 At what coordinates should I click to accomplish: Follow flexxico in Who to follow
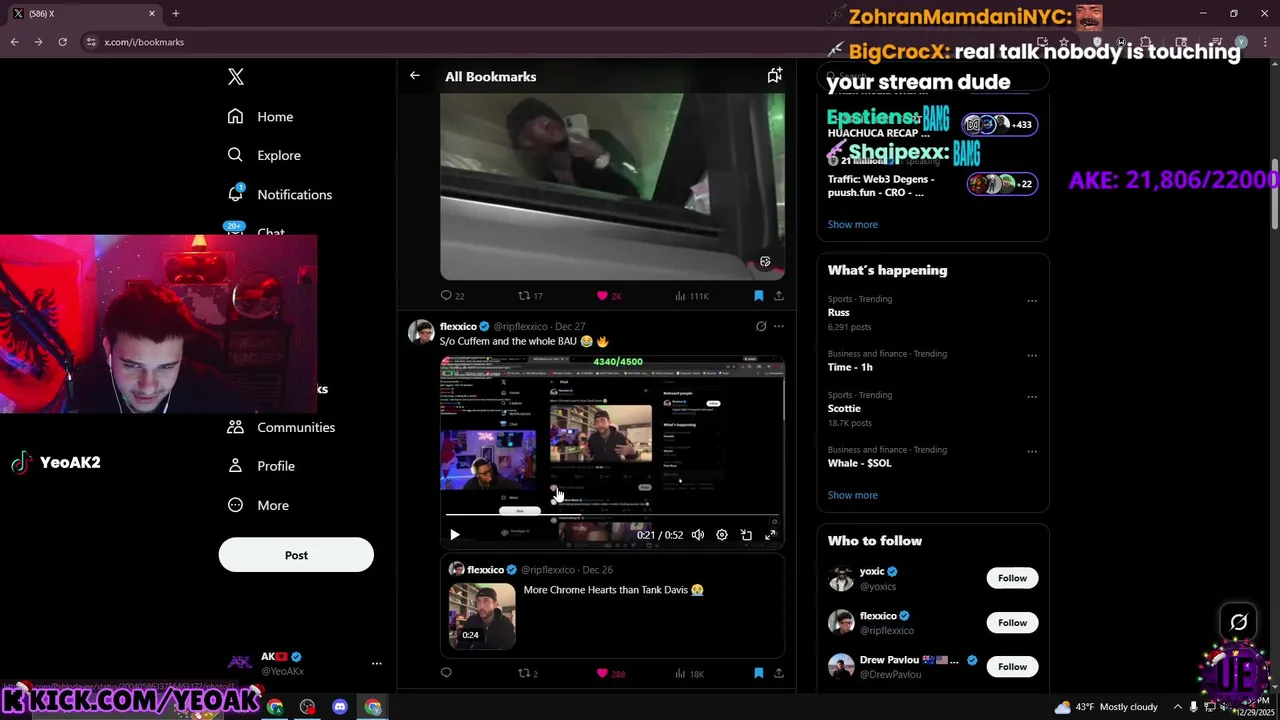1012,622
